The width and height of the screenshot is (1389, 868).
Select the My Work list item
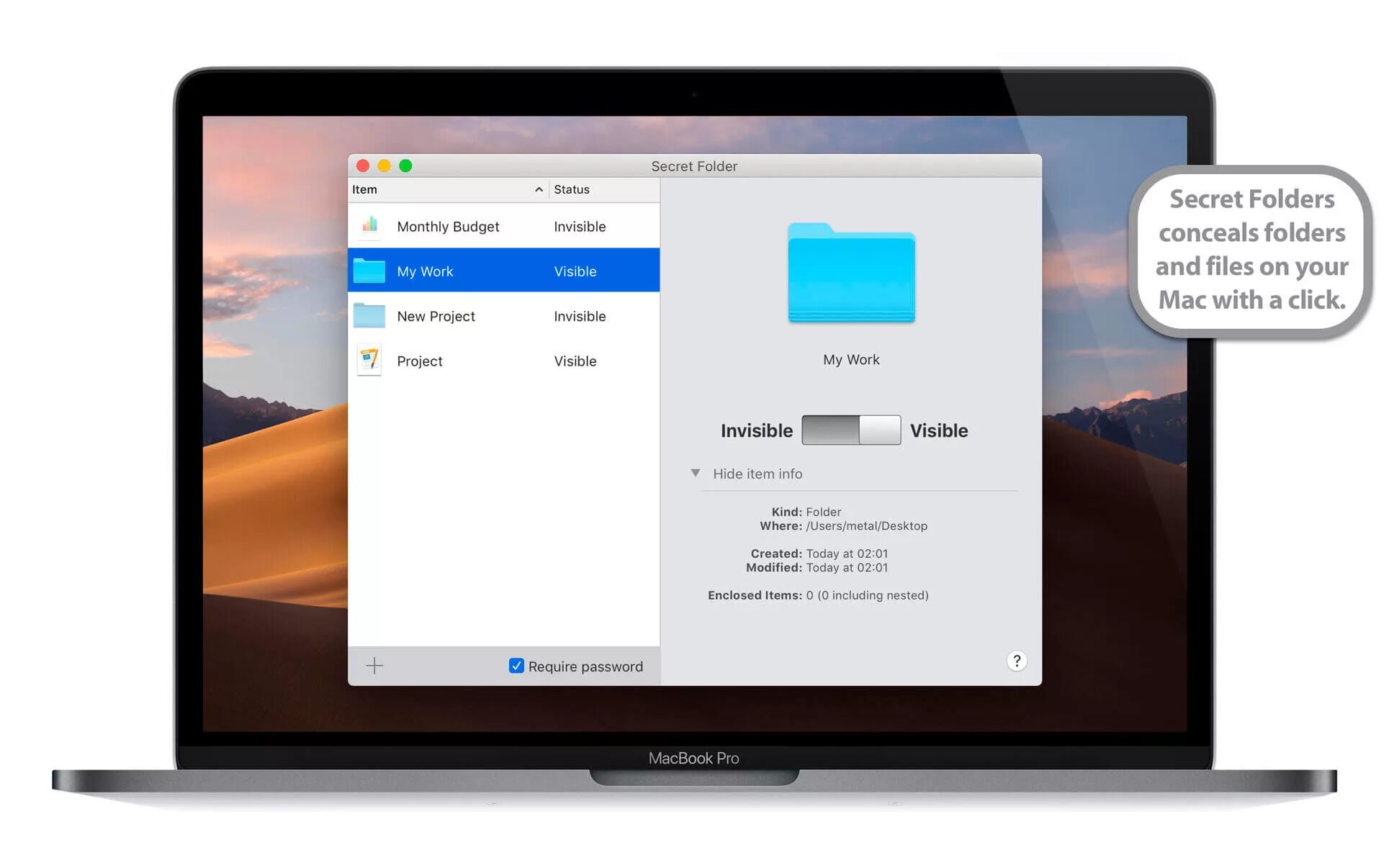click(503, 270)
